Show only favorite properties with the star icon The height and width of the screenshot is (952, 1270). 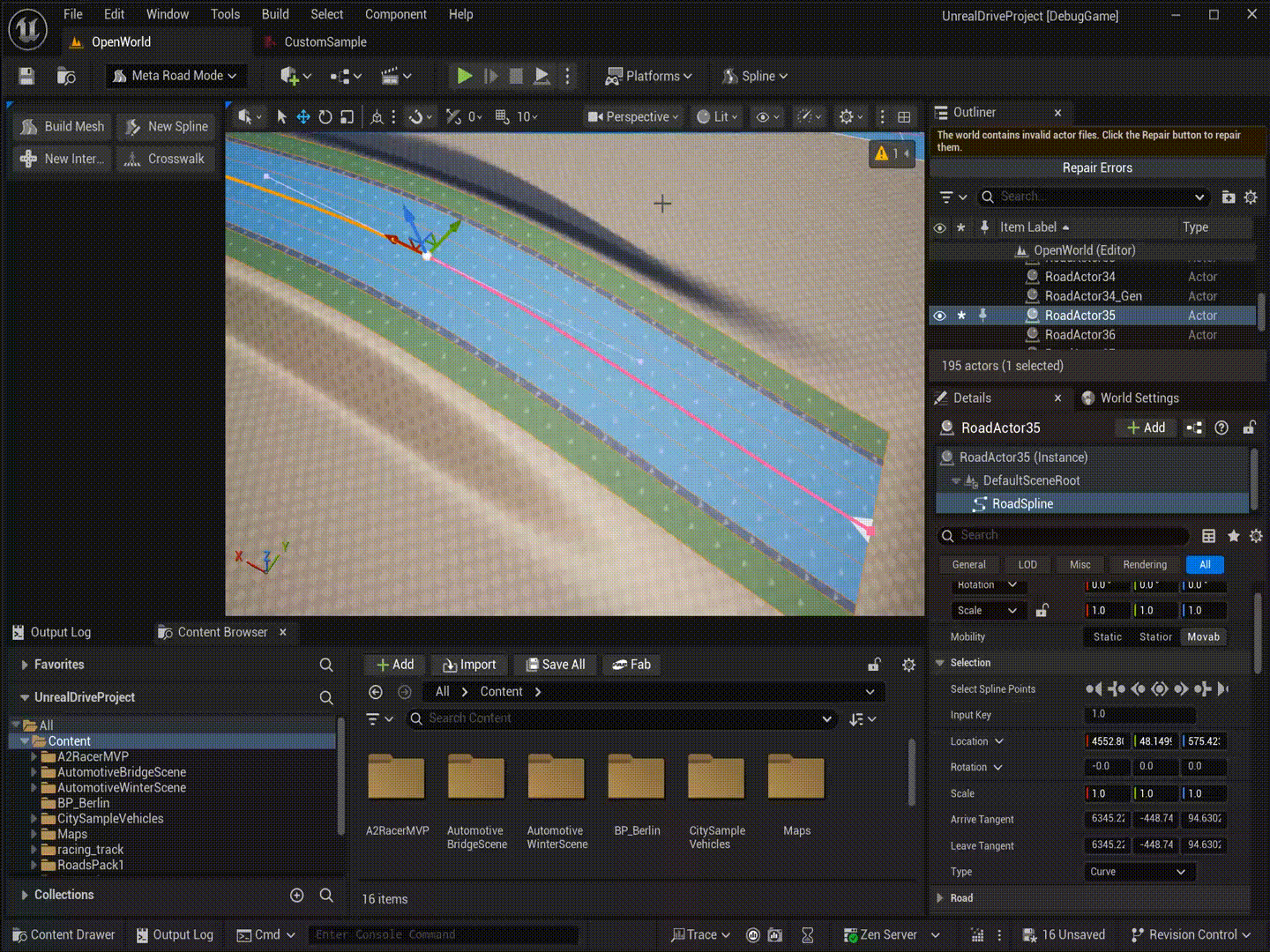1234,536
